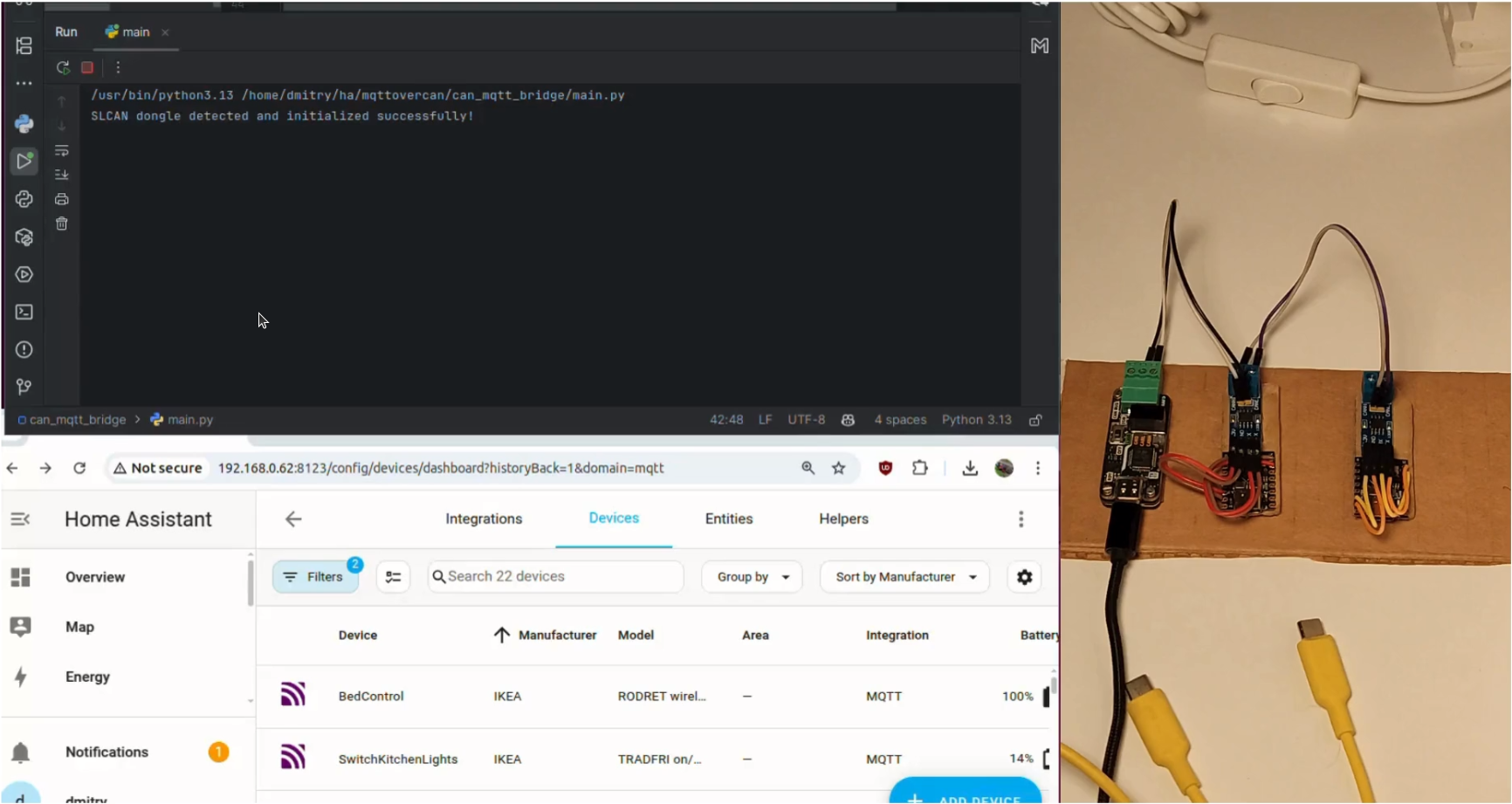This screenshot has width=1512, height=804.
Task: Stop the running main process
Action: (87, 67)
